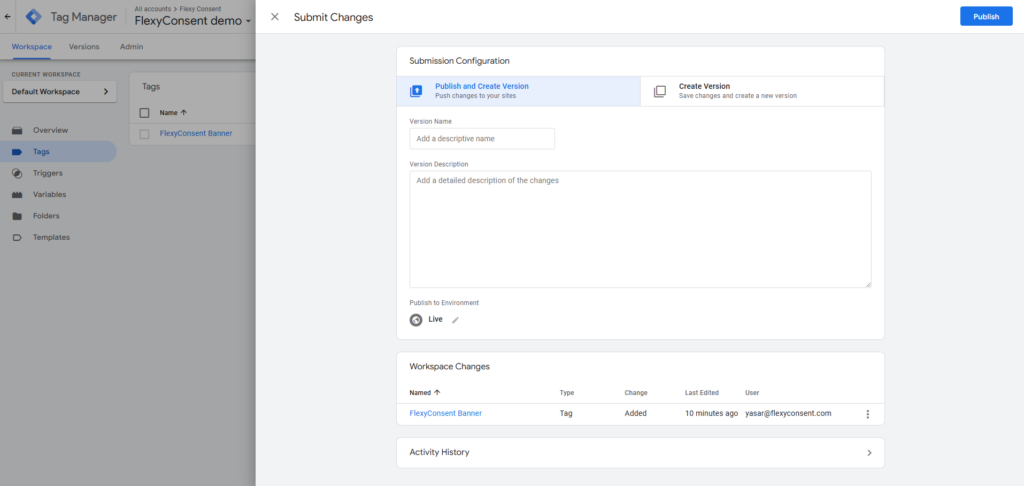Select Publish and Create Version option
Screen dimensions: 1024x486
point(518,91)
